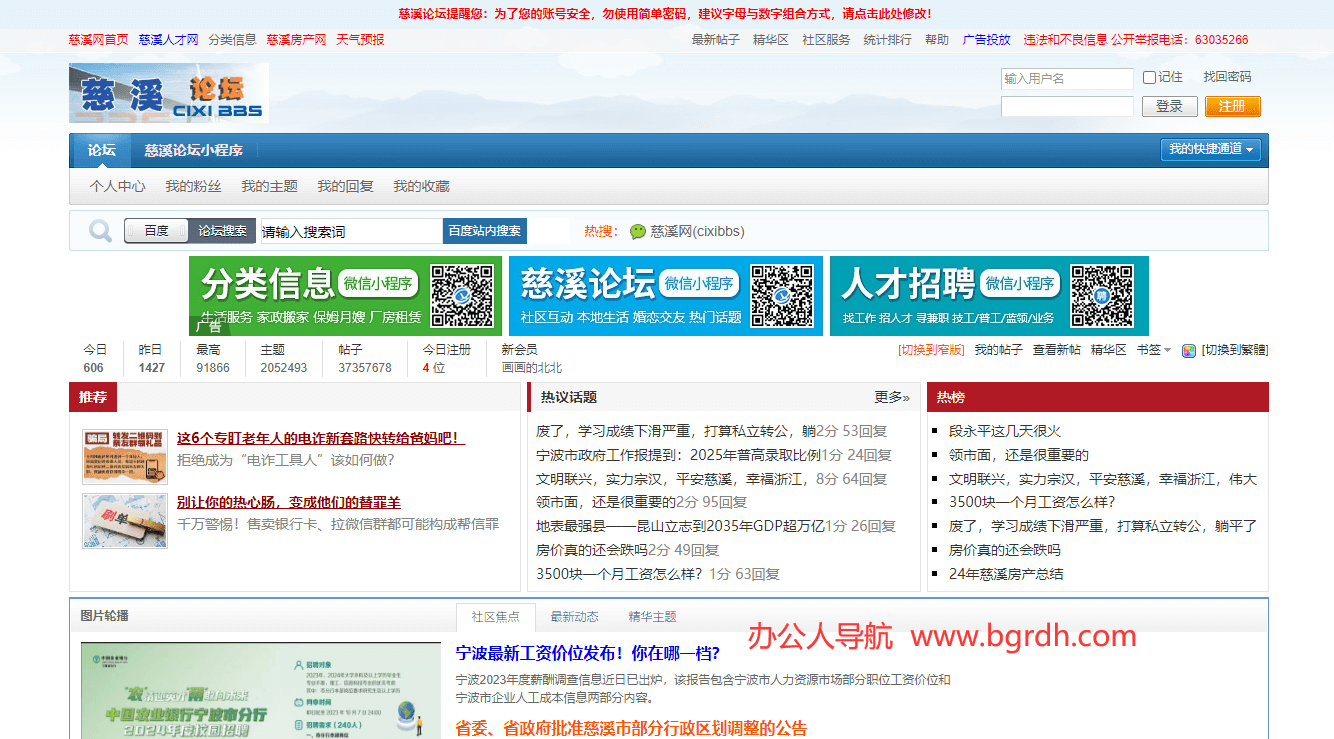This screenshot has height=739, width=1334.
Task: Select the 百度 search mode toggle
Action: point(156,231)
